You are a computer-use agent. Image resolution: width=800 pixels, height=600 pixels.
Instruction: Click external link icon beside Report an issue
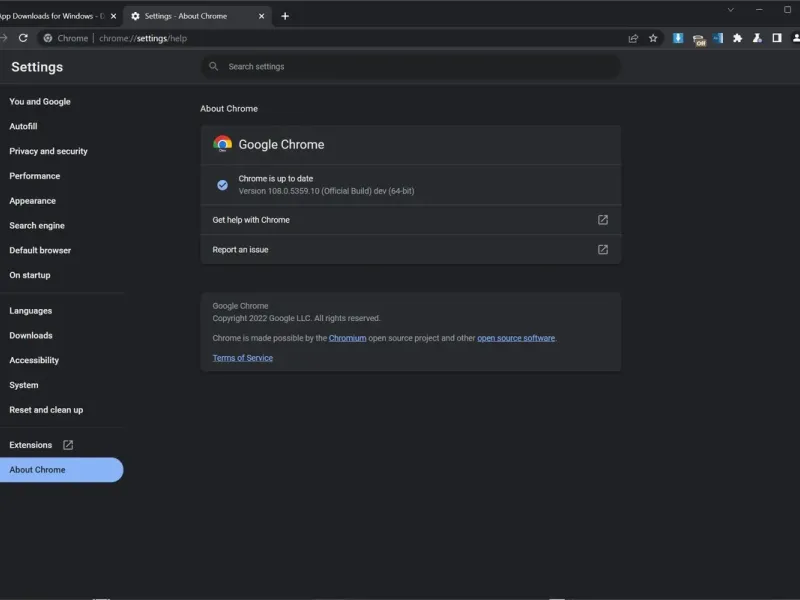[x=603, y=249]
